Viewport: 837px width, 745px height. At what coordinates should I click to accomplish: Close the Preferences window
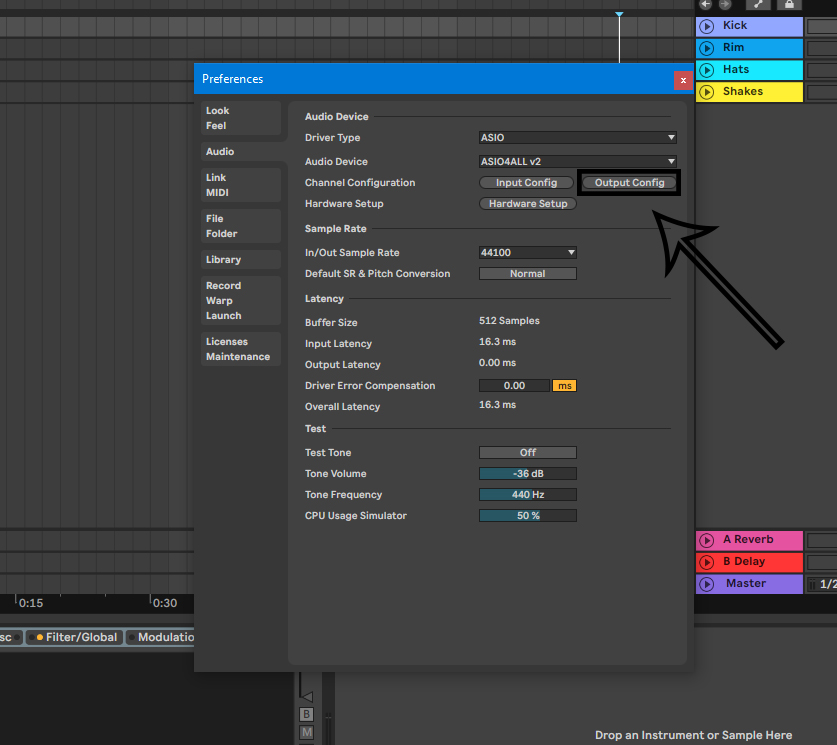tap(683, 81)
